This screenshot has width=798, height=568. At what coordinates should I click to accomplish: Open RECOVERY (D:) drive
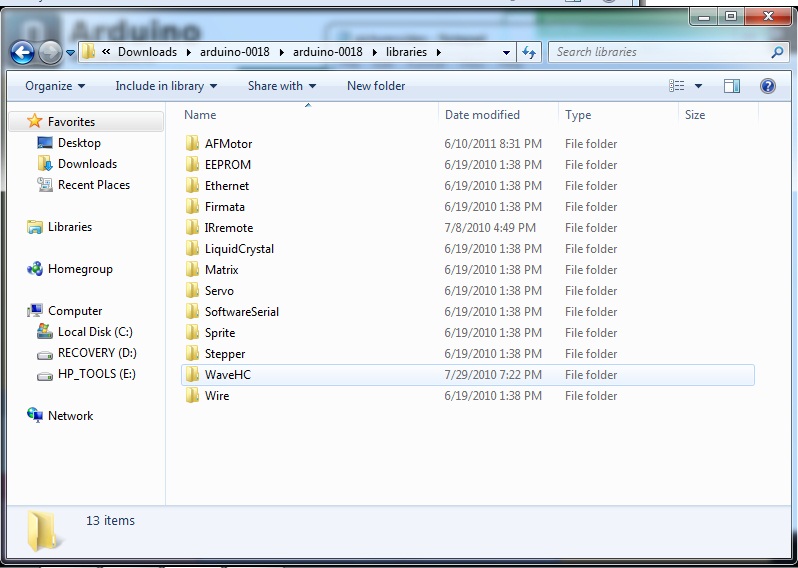pyautogui.click(x=97, y=353)
